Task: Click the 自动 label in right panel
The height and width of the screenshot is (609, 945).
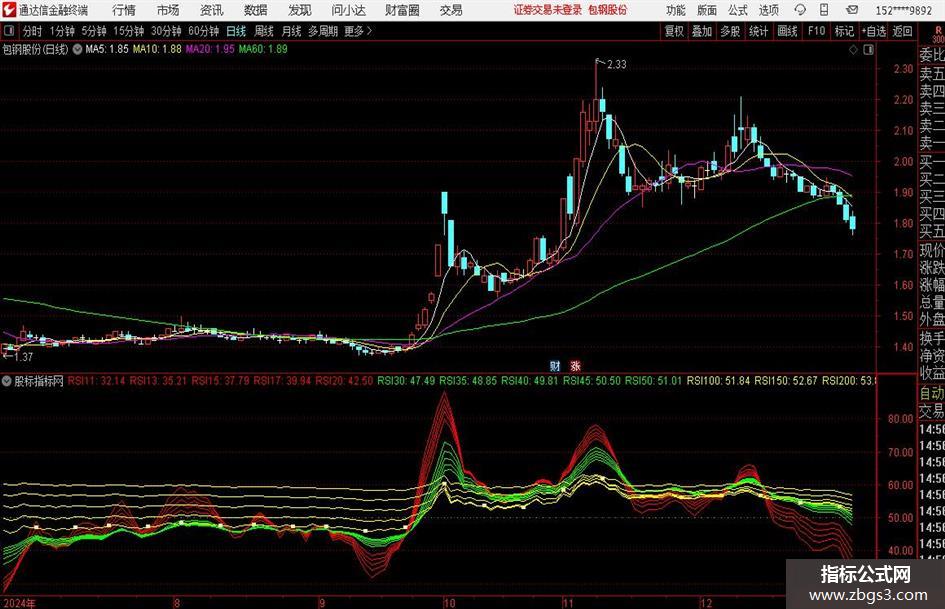Action: (932, 393)
